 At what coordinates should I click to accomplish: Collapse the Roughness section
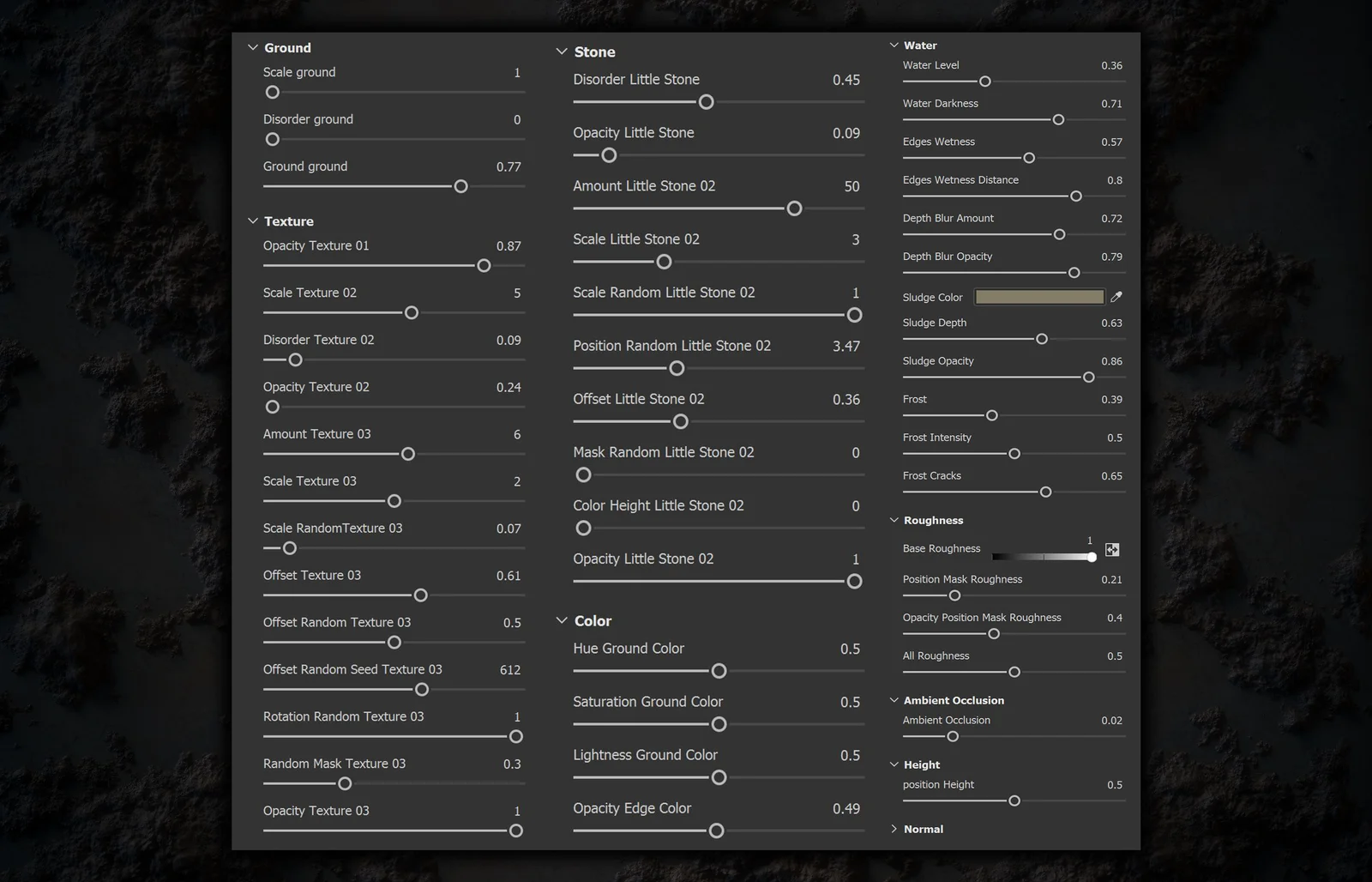(x=893, y=520)
